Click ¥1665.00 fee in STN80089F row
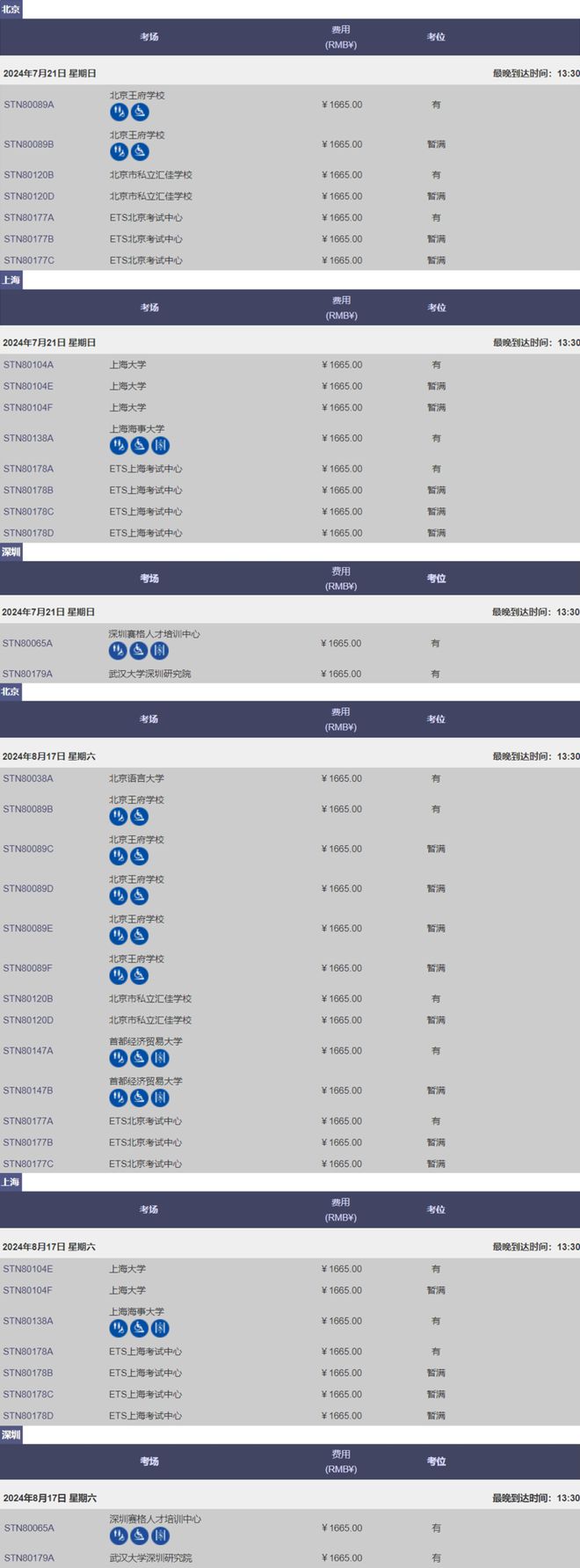580x1568 pixels. coord(342,967)
